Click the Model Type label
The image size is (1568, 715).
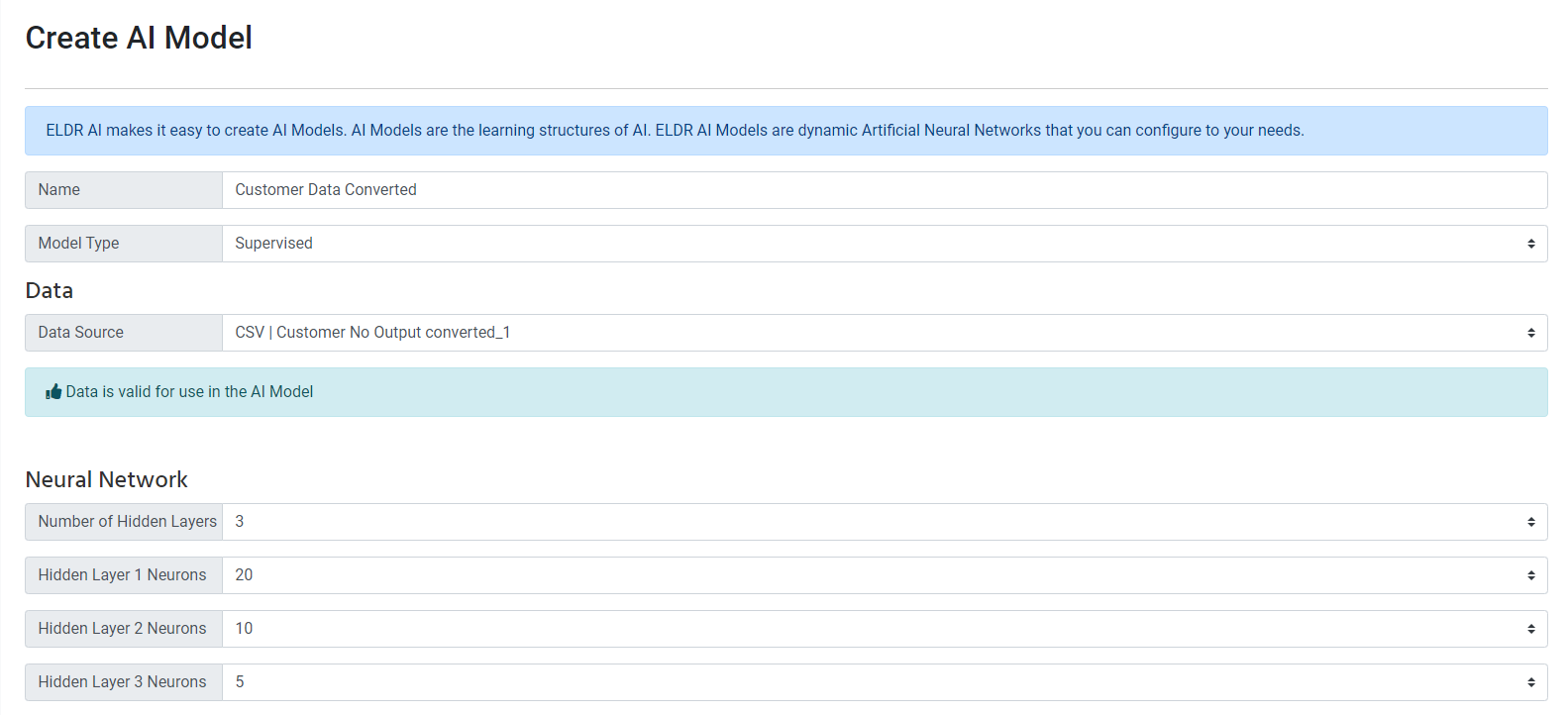(78, 244)
